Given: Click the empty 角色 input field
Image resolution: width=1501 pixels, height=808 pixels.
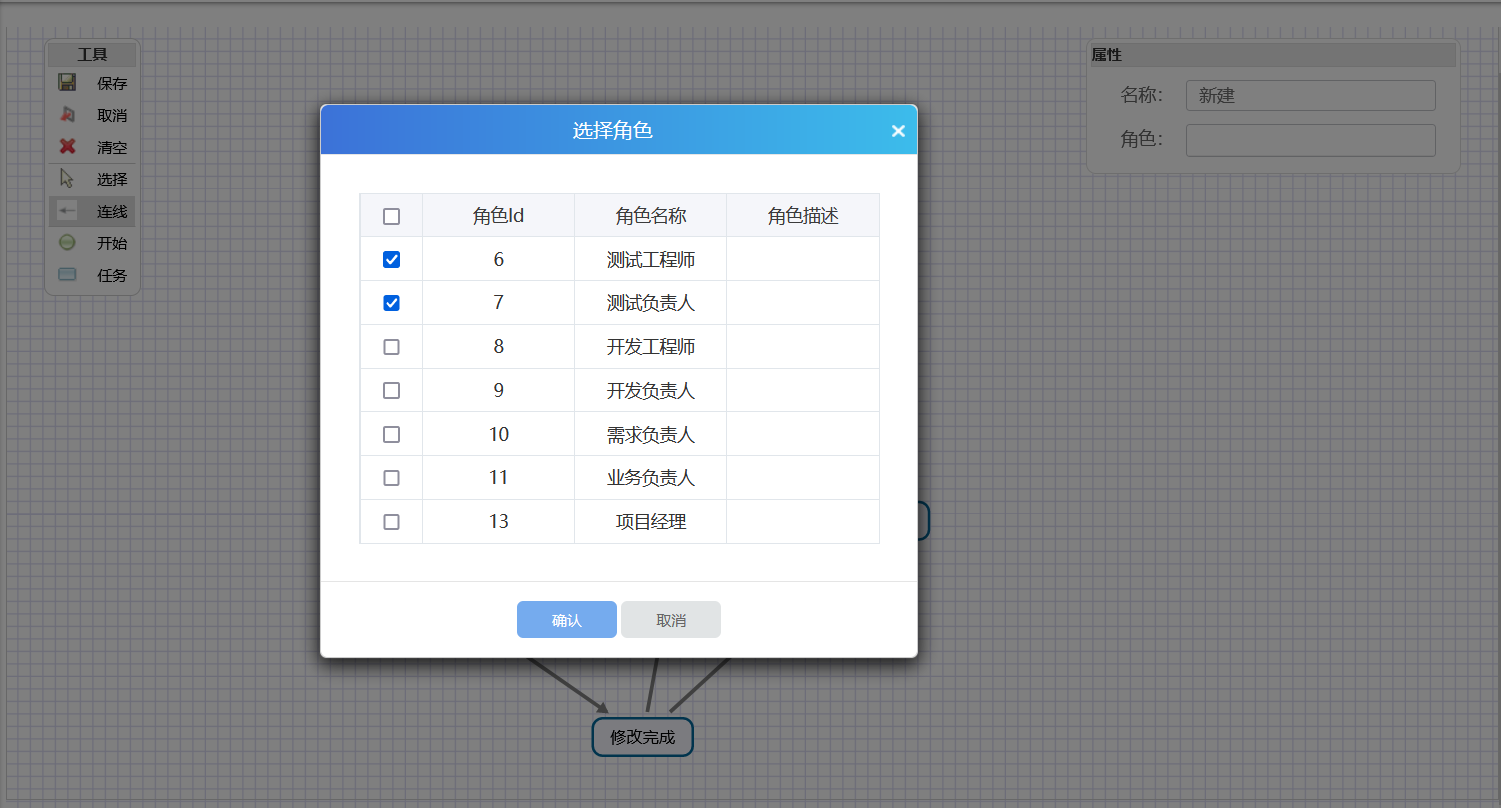Looking at the screenshot, I should [1310, 140].
